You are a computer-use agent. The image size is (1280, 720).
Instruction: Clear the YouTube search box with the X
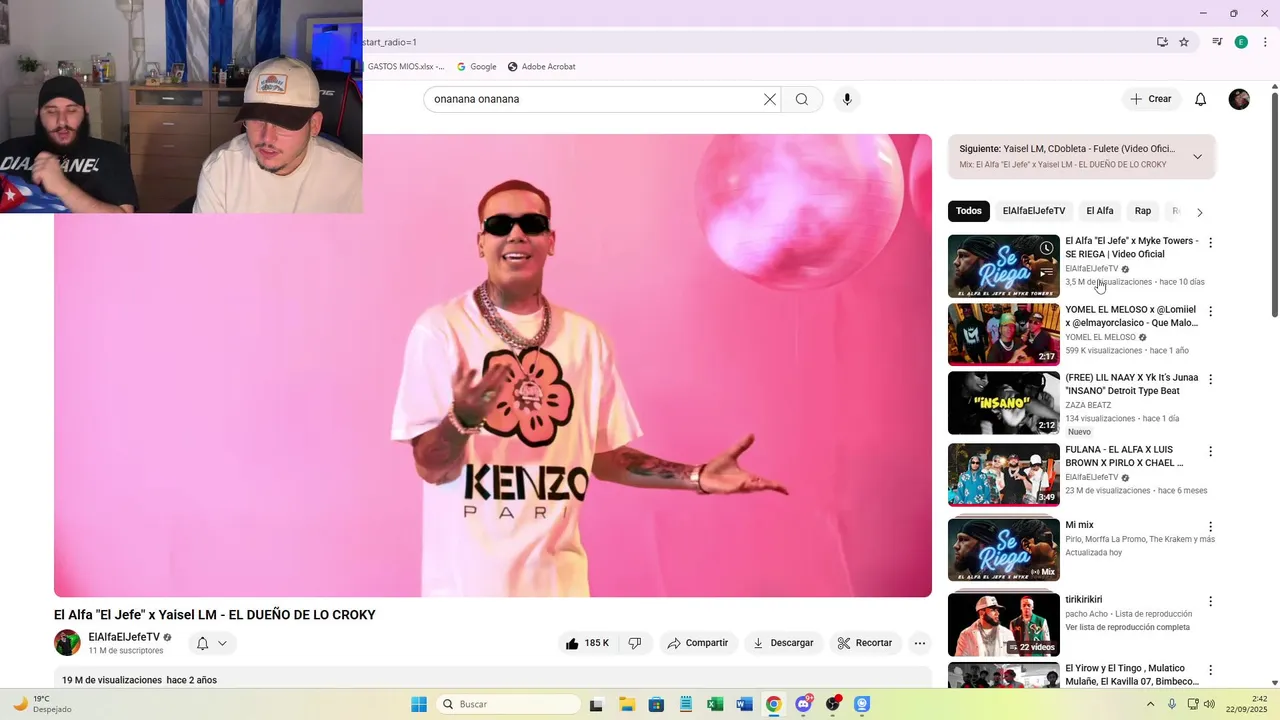pyautogui.click(x=770, y=99)
